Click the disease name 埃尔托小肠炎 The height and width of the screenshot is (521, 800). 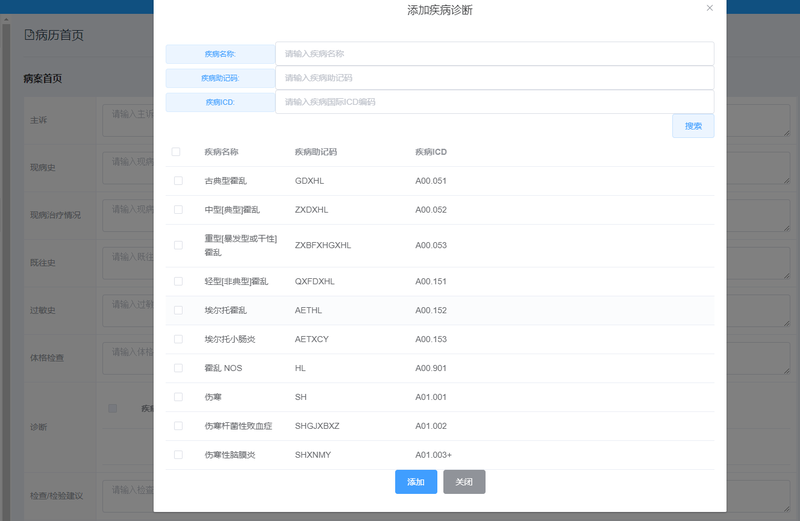pos(230,339)
